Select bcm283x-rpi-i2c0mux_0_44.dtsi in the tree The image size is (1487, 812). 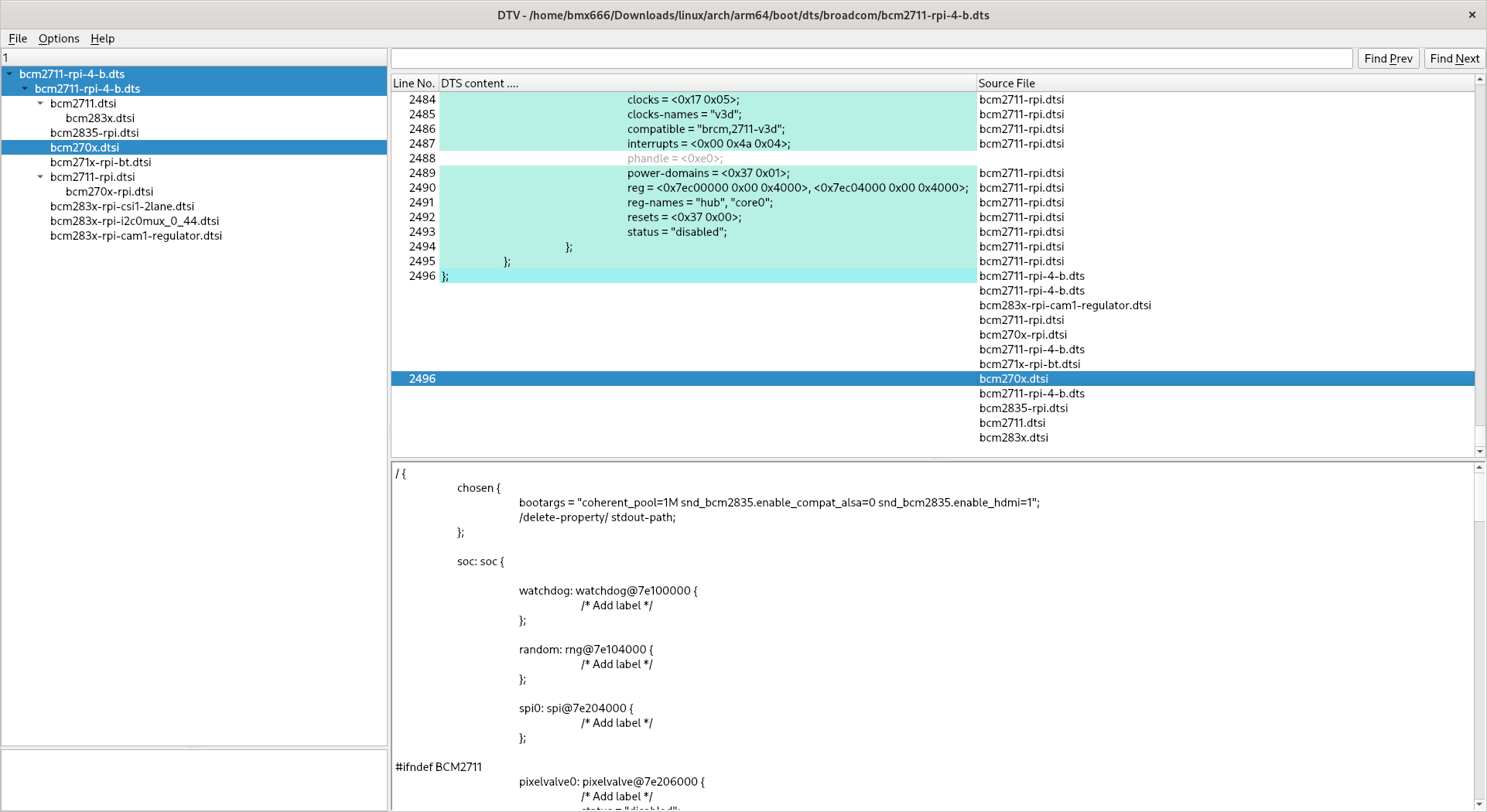point(135,221)
